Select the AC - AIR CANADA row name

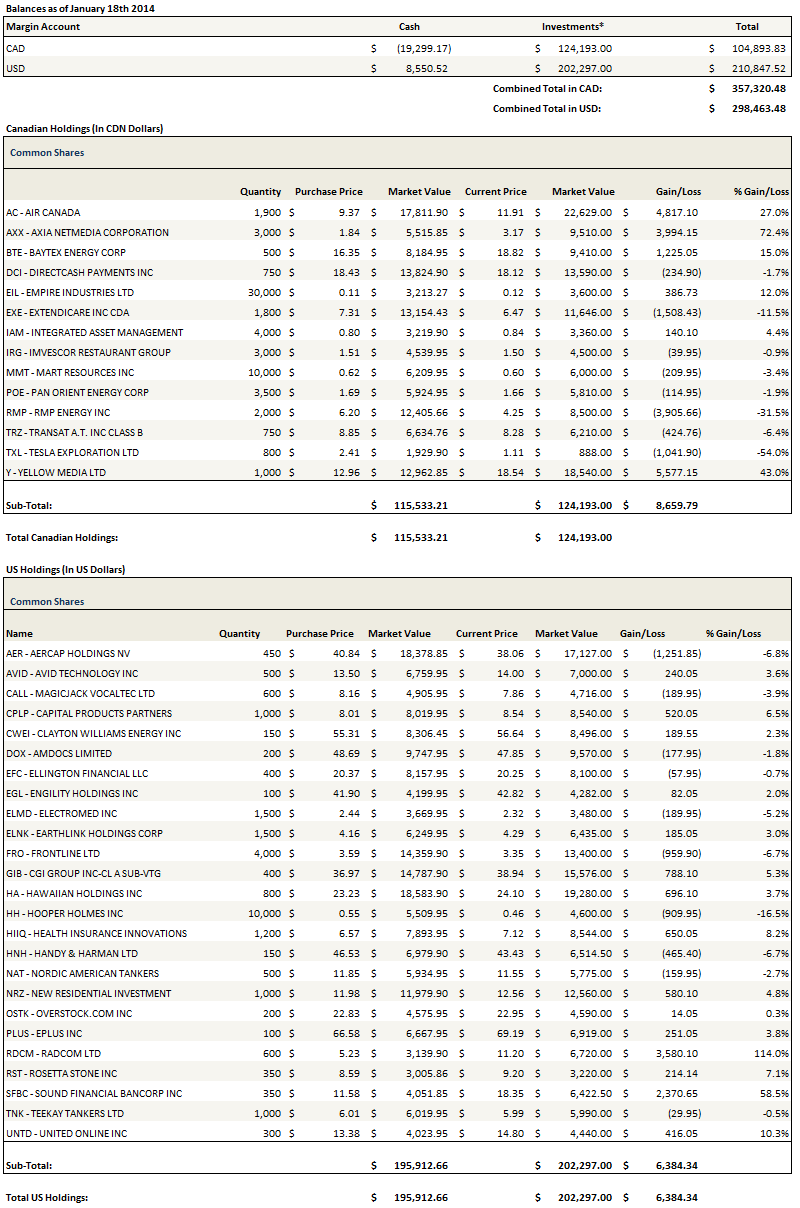(x=43, y=212)
